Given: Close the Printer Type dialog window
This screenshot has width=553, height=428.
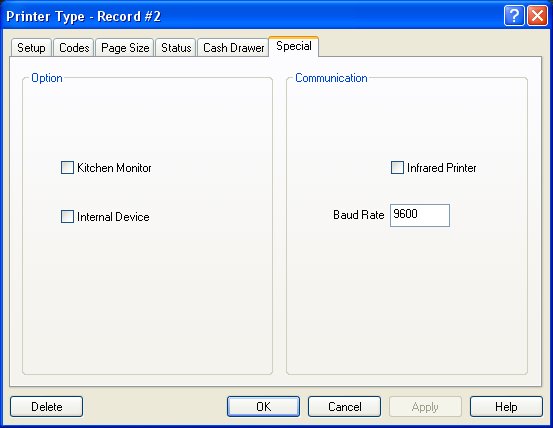Looking at the screenshot, I should 537,16.
